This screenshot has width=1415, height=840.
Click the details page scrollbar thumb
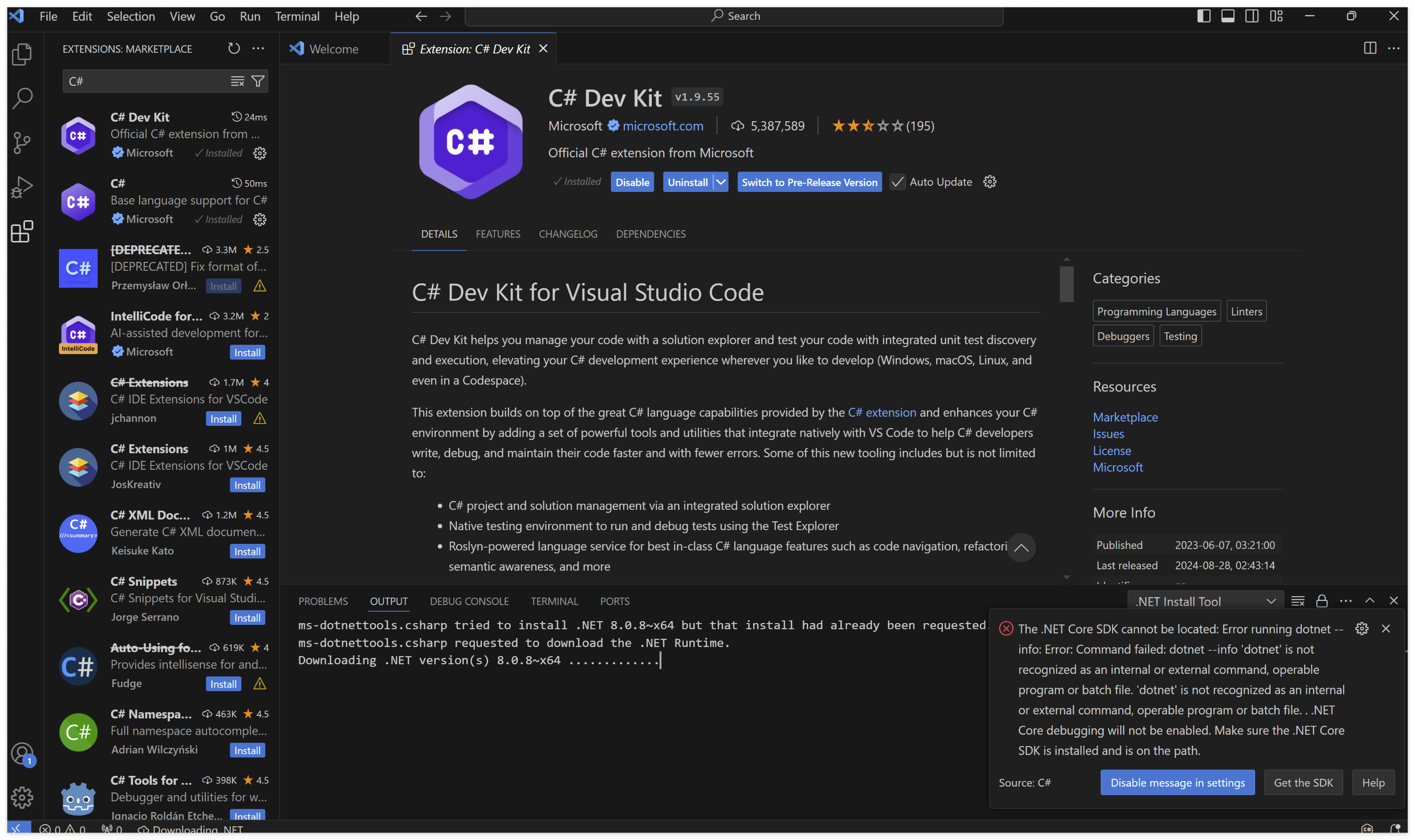click(1066, 284)
